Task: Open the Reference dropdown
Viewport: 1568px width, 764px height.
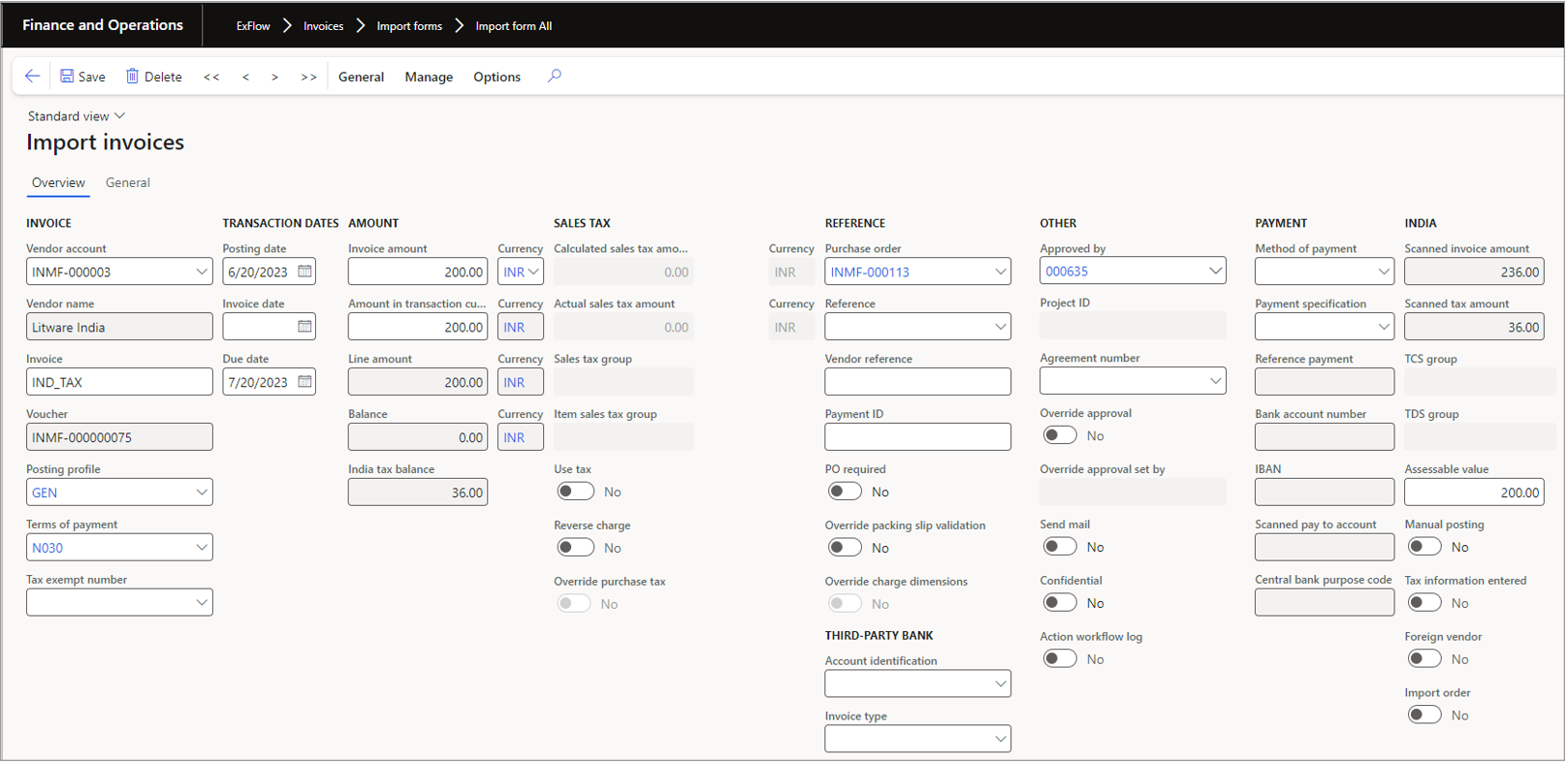Action: [1000, 327]
